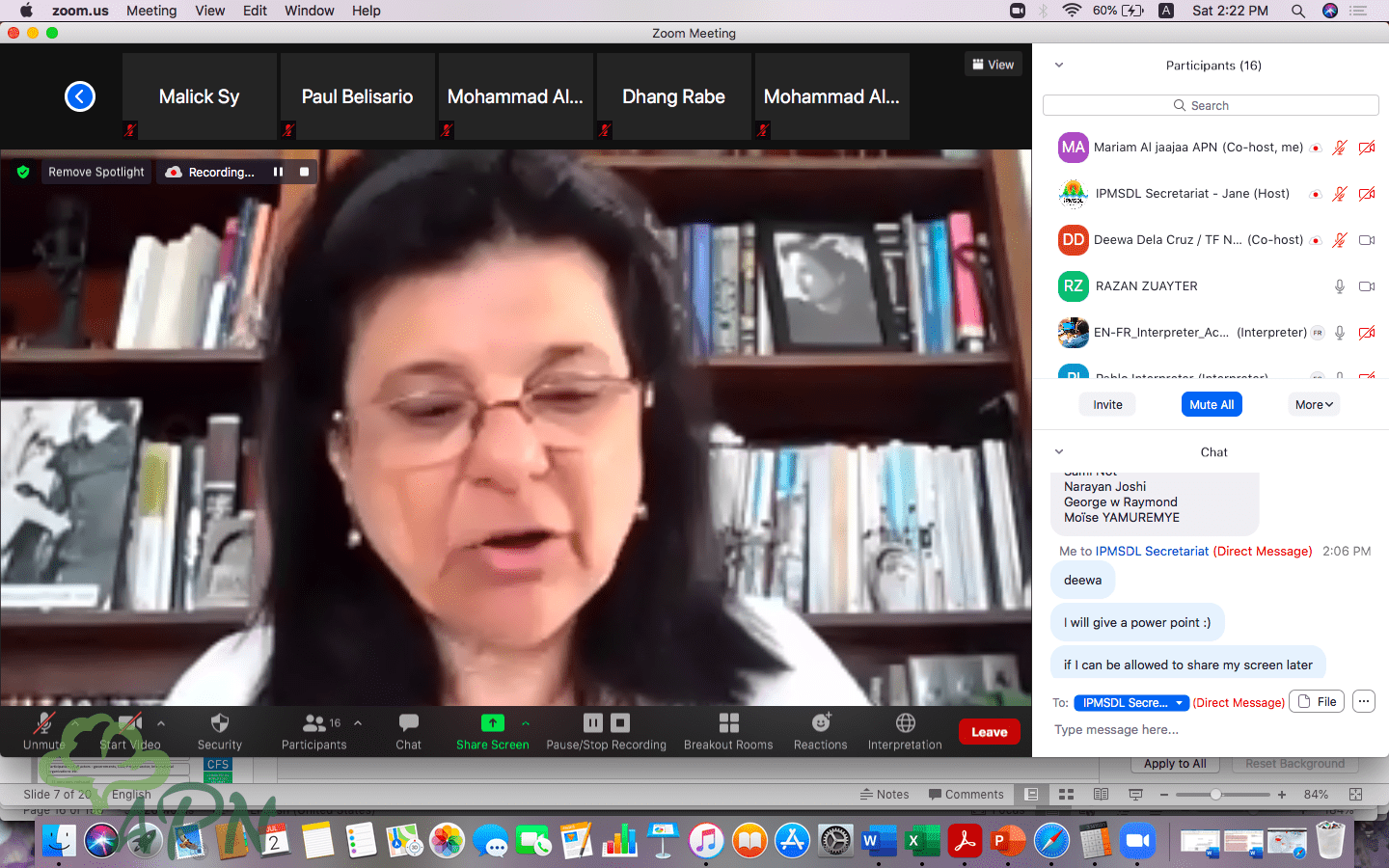Expand video options arrow next to Start Video
Image resolution: width=1389 pixels, height=868 pixels.
click(x=161, y=722)
